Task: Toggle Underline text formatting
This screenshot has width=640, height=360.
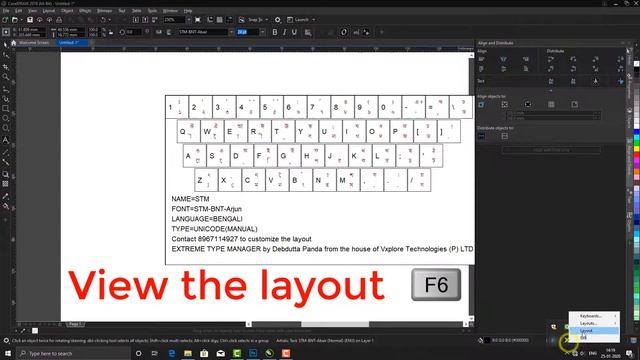Action: (x=294, y=32)
